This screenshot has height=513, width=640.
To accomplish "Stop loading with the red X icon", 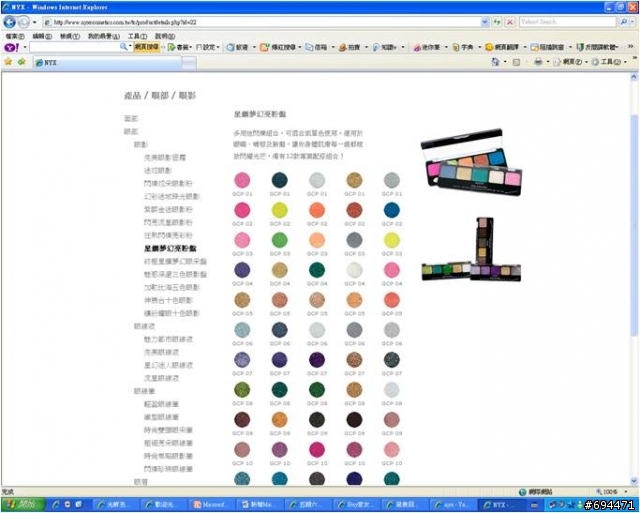I will [510, 22].
